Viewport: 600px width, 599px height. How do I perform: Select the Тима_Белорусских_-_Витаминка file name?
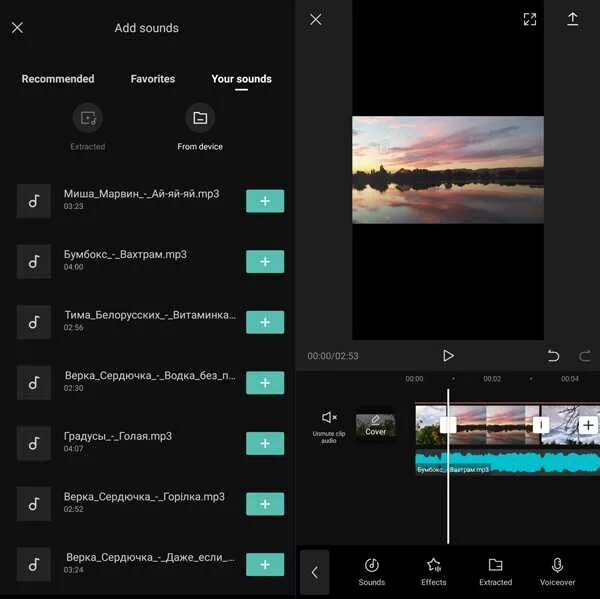coord(150,315)
